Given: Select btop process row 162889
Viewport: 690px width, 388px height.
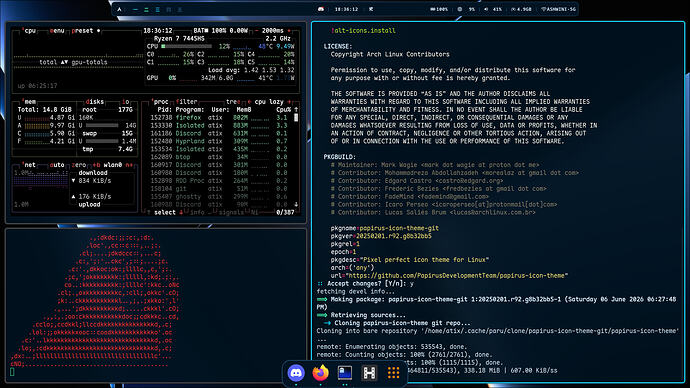Looking at the screenshot, I should (220, 157).
